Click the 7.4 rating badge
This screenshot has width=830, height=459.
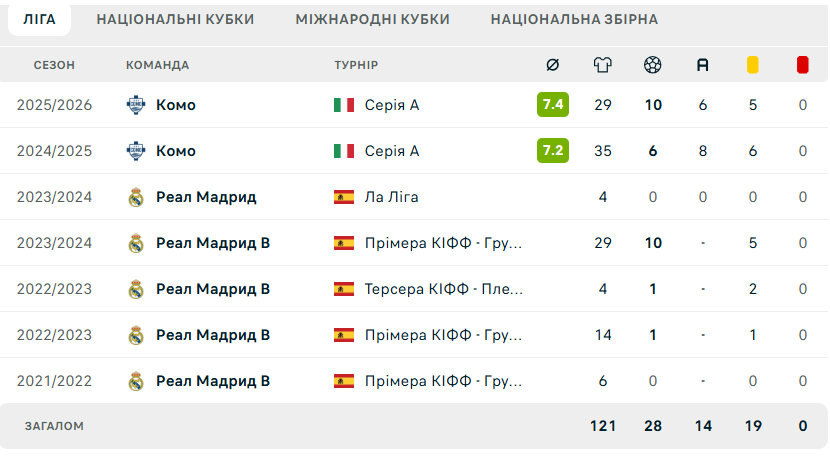tap(553, 104)
